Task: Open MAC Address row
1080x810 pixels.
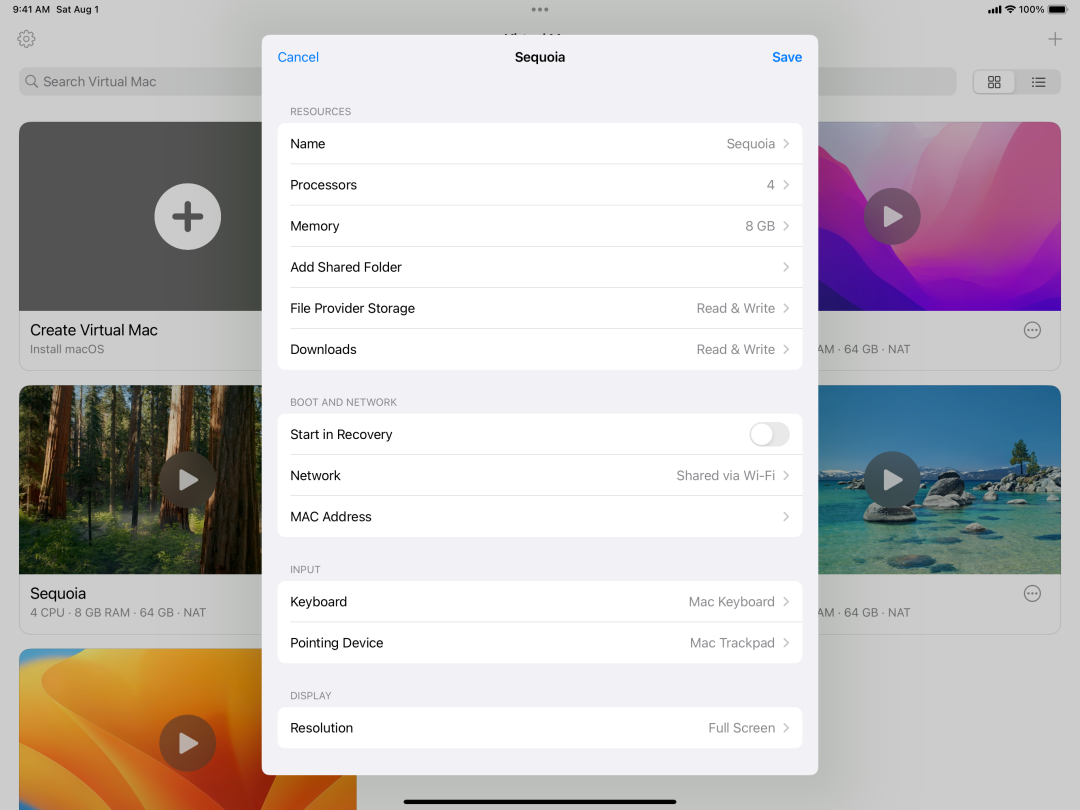Action: click(x=540, y=517)
